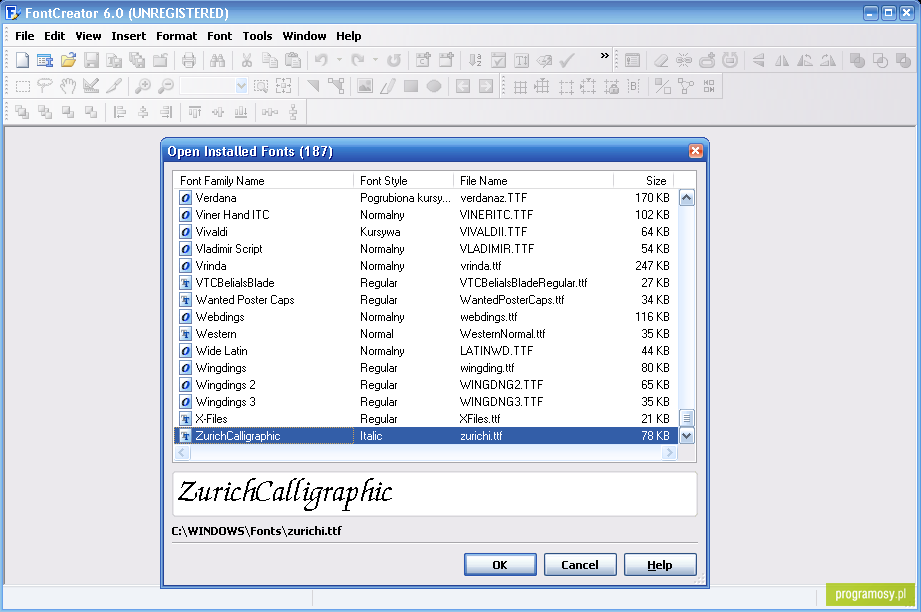Click the import image icon
Image resolution: width=921 pixels, height=612 pixels.
point(365,87)
